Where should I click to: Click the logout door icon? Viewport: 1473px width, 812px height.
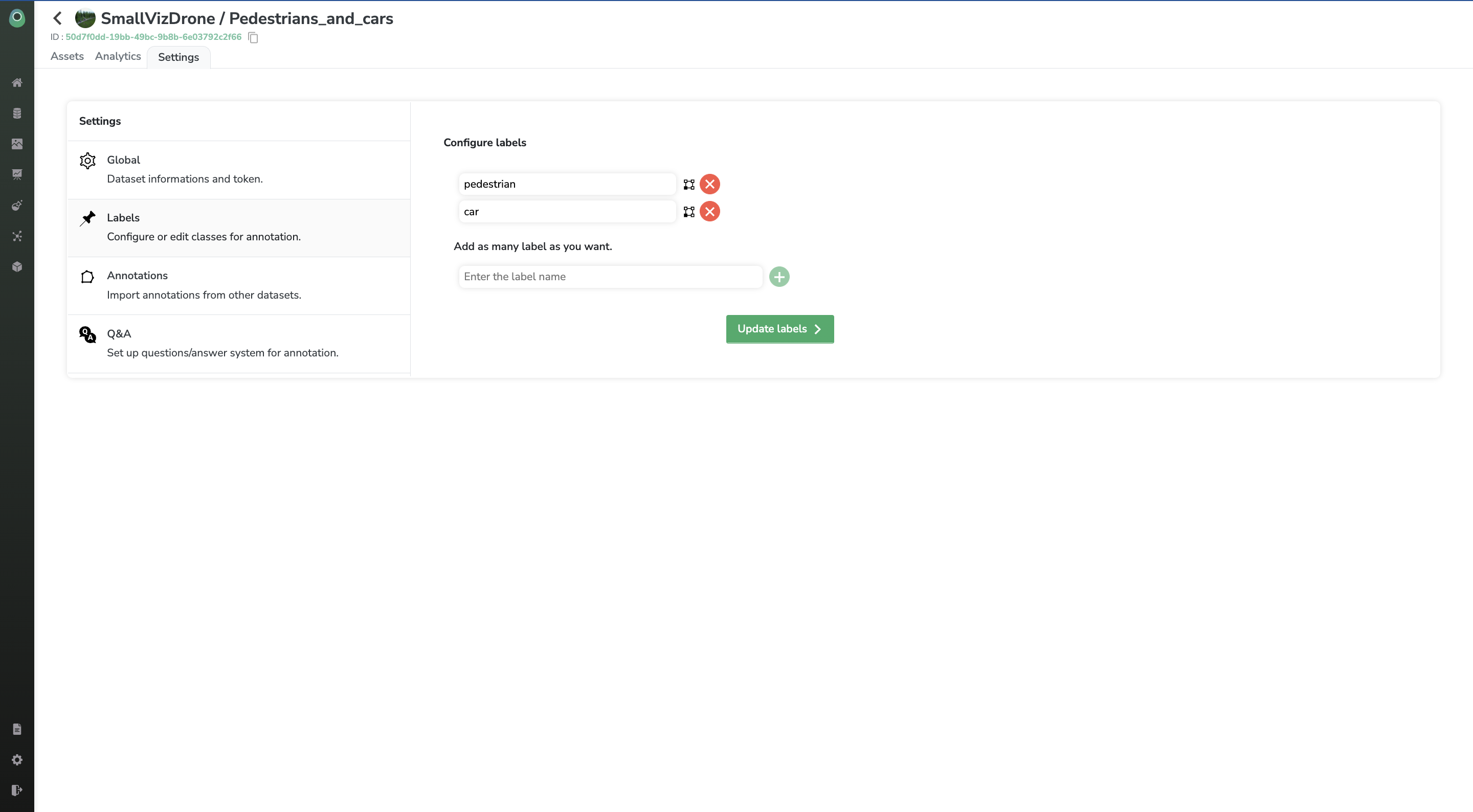(x=17, y=790)
